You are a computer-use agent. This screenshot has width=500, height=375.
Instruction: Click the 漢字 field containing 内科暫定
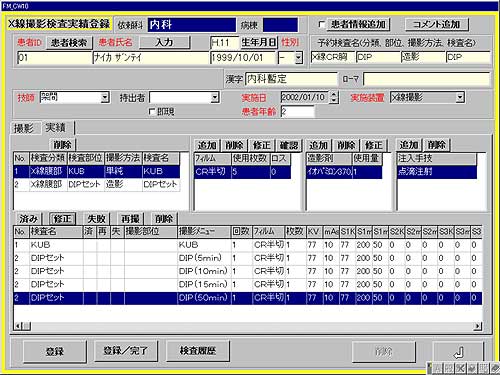(291, 79)
